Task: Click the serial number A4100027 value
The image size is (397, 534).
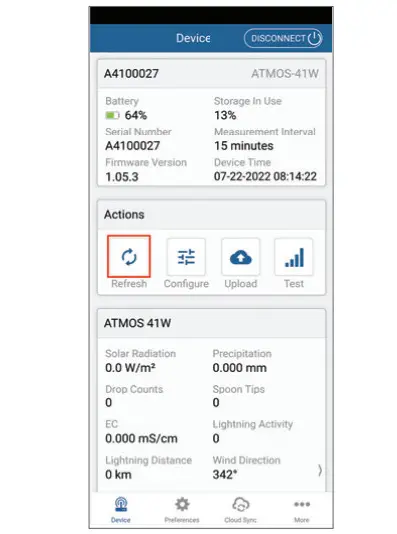Action: [x=132, y=146]
